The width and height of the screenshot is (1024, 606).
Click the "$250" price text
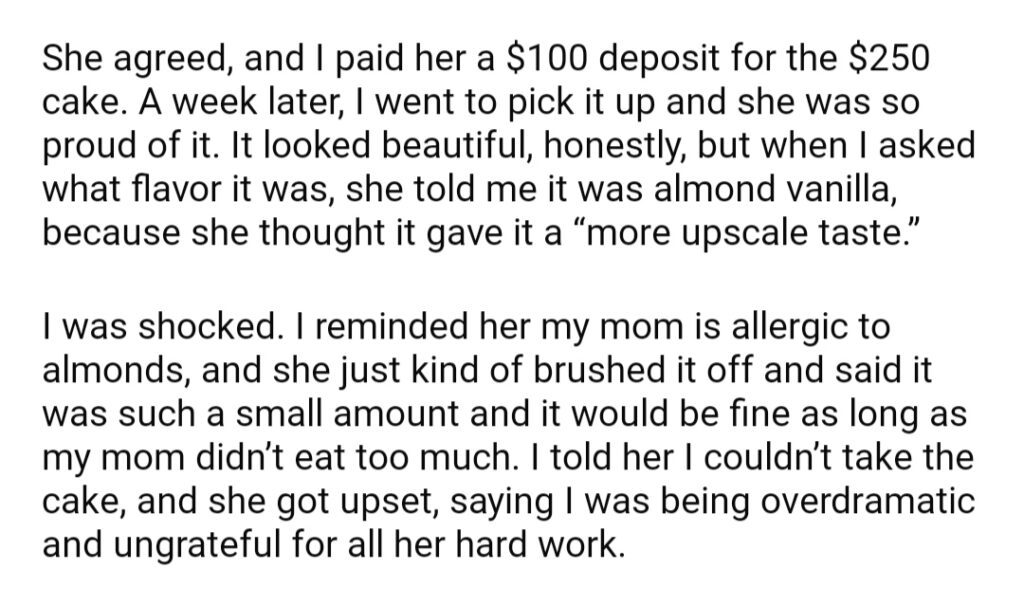pos(888,58)
